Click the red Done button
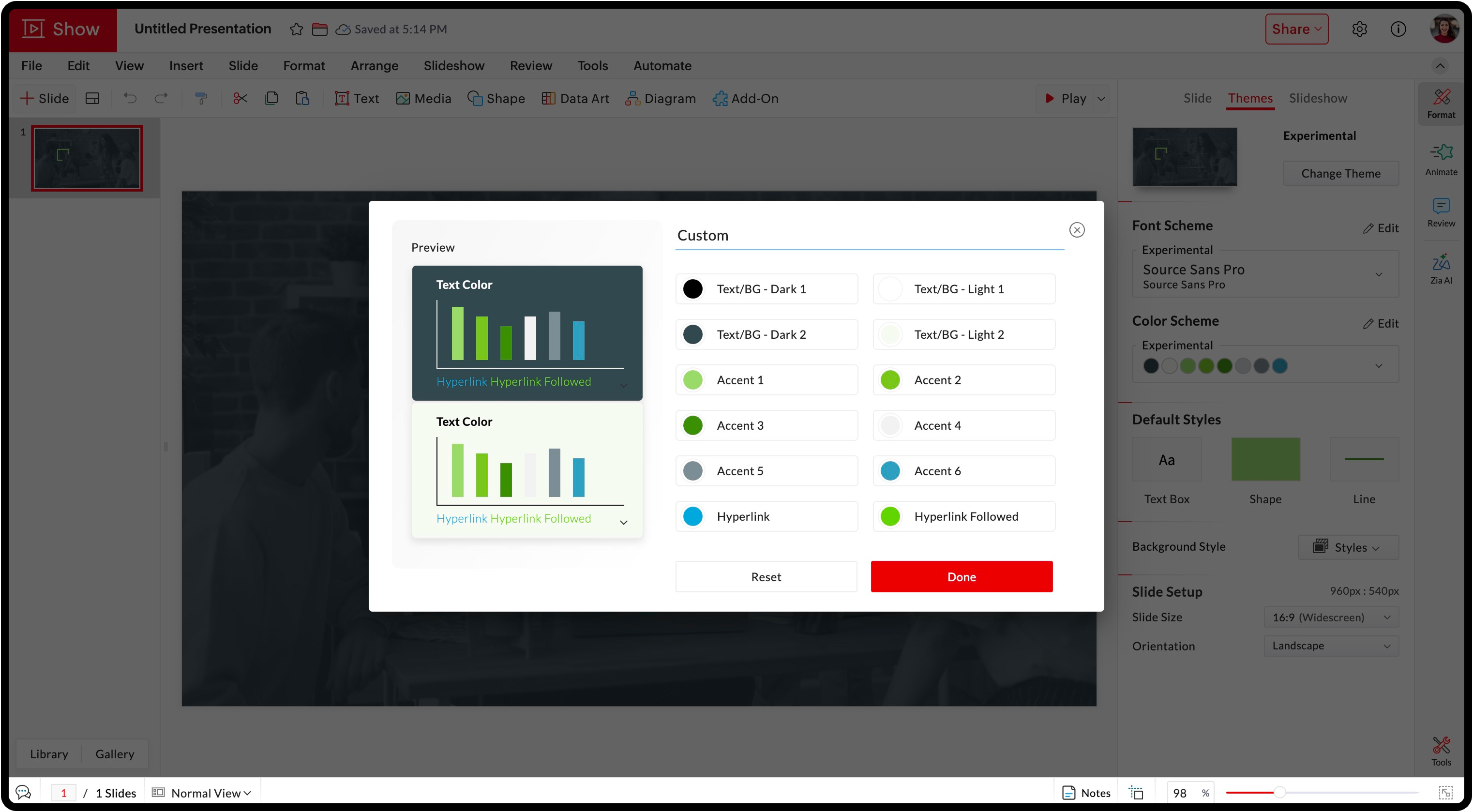Screen dimensions: 1473x812 click(x=961, y=576)
